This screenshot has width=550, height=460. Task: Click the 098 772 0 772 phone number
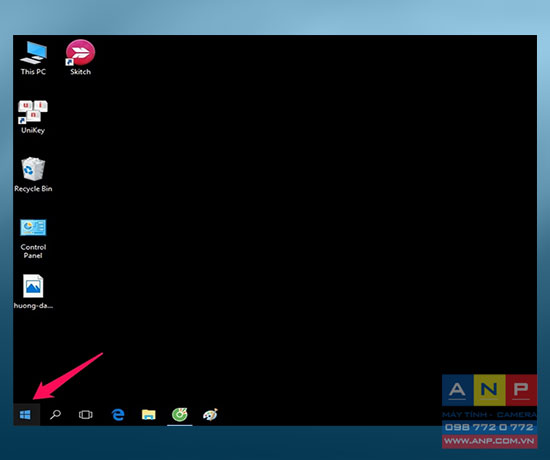pos(489,427)
